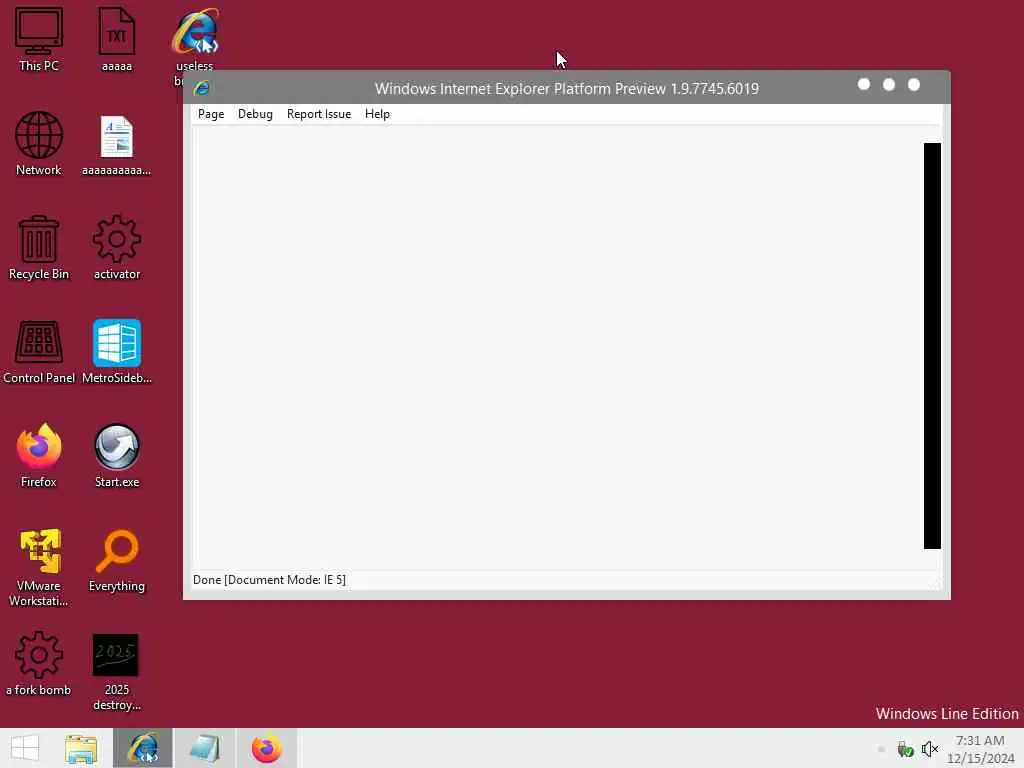
Task: Click the black vertical scrollbar in the browser
Action: coord(932,345)
